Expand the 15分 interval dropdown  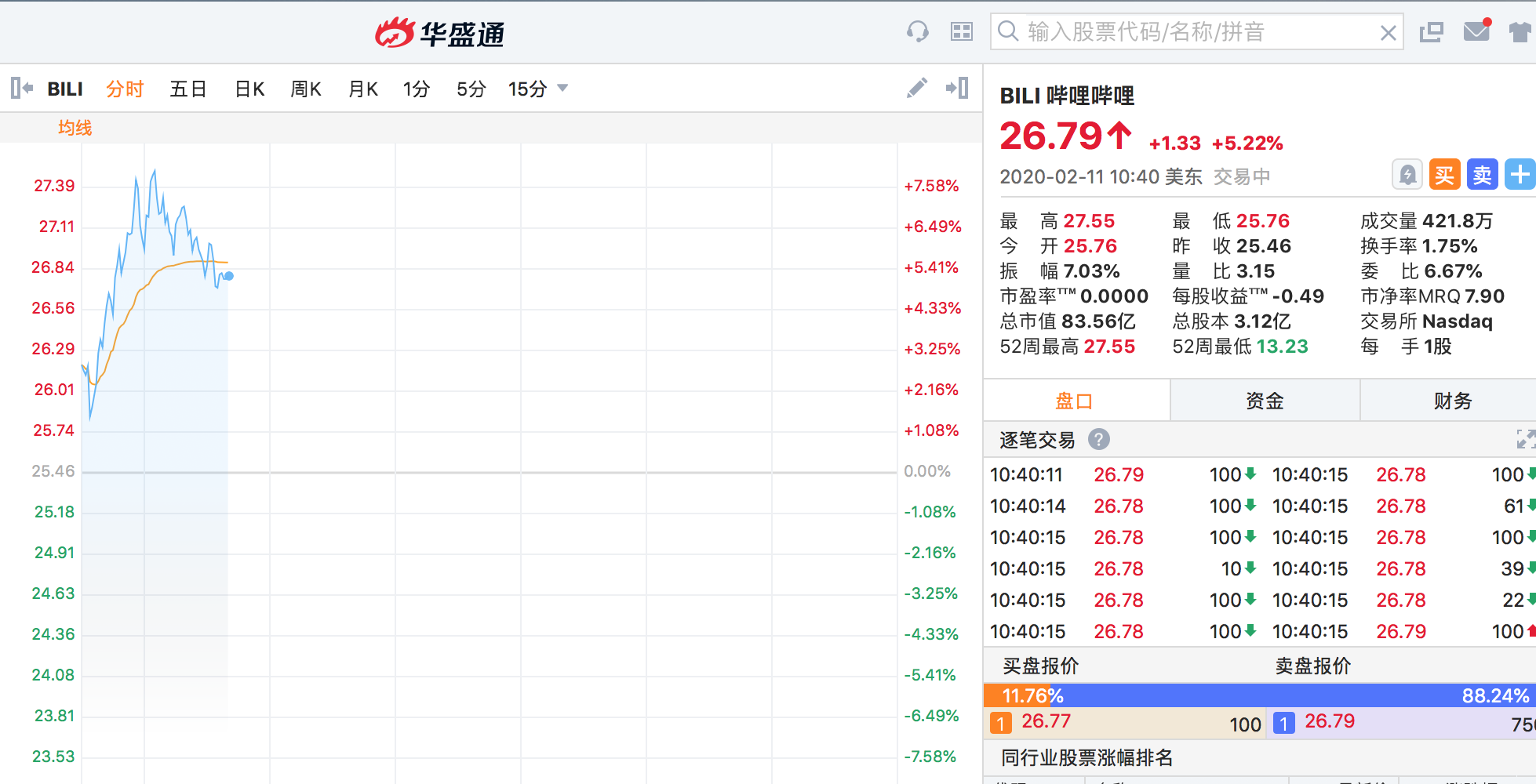pyautogui.click(x=562, y=88)
